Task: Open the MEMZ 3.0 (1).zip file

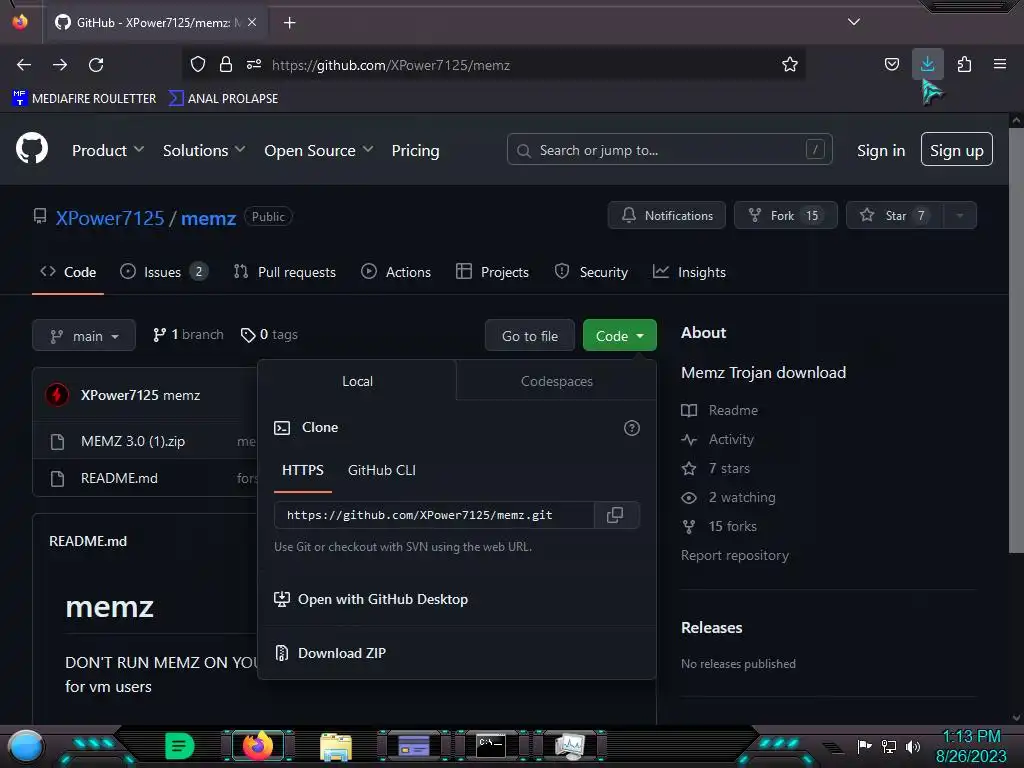Action: 133,441
